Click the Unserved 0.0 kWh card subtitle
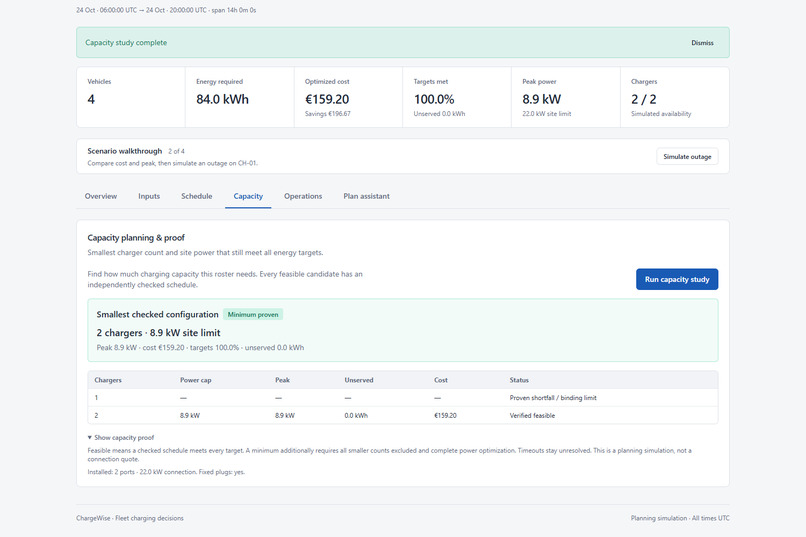806x537 pixels. 439,114
